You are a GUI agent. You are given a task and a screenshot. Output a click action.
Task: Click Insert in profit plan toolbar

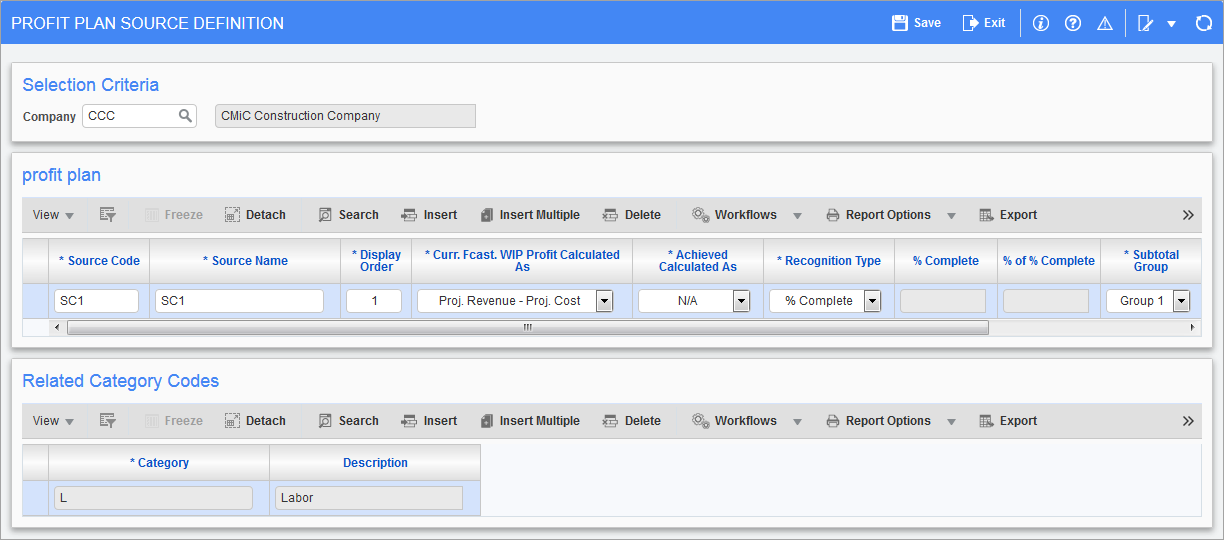(429, 215)
